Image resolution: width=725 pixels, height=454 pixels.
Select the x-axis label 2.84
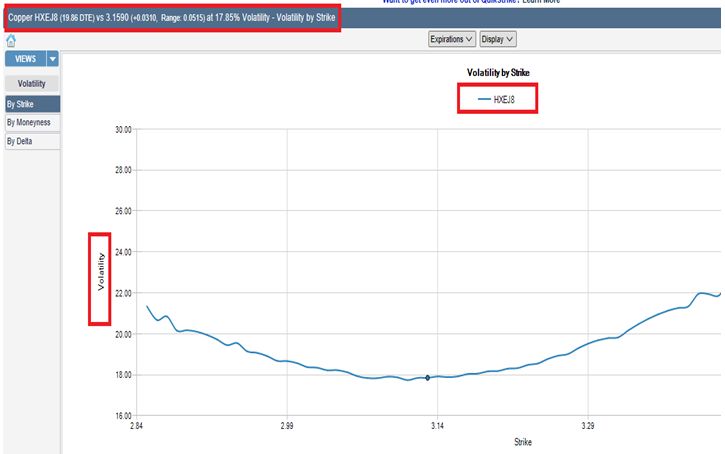(136, 425)
